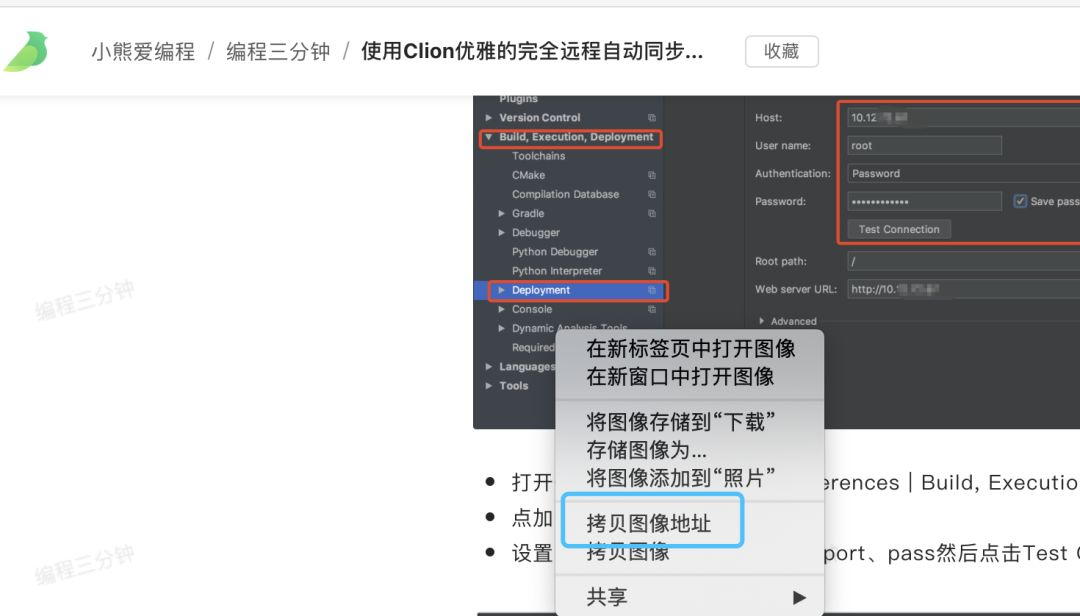
Task: Expand the Languages tree node
Action: 488,367
